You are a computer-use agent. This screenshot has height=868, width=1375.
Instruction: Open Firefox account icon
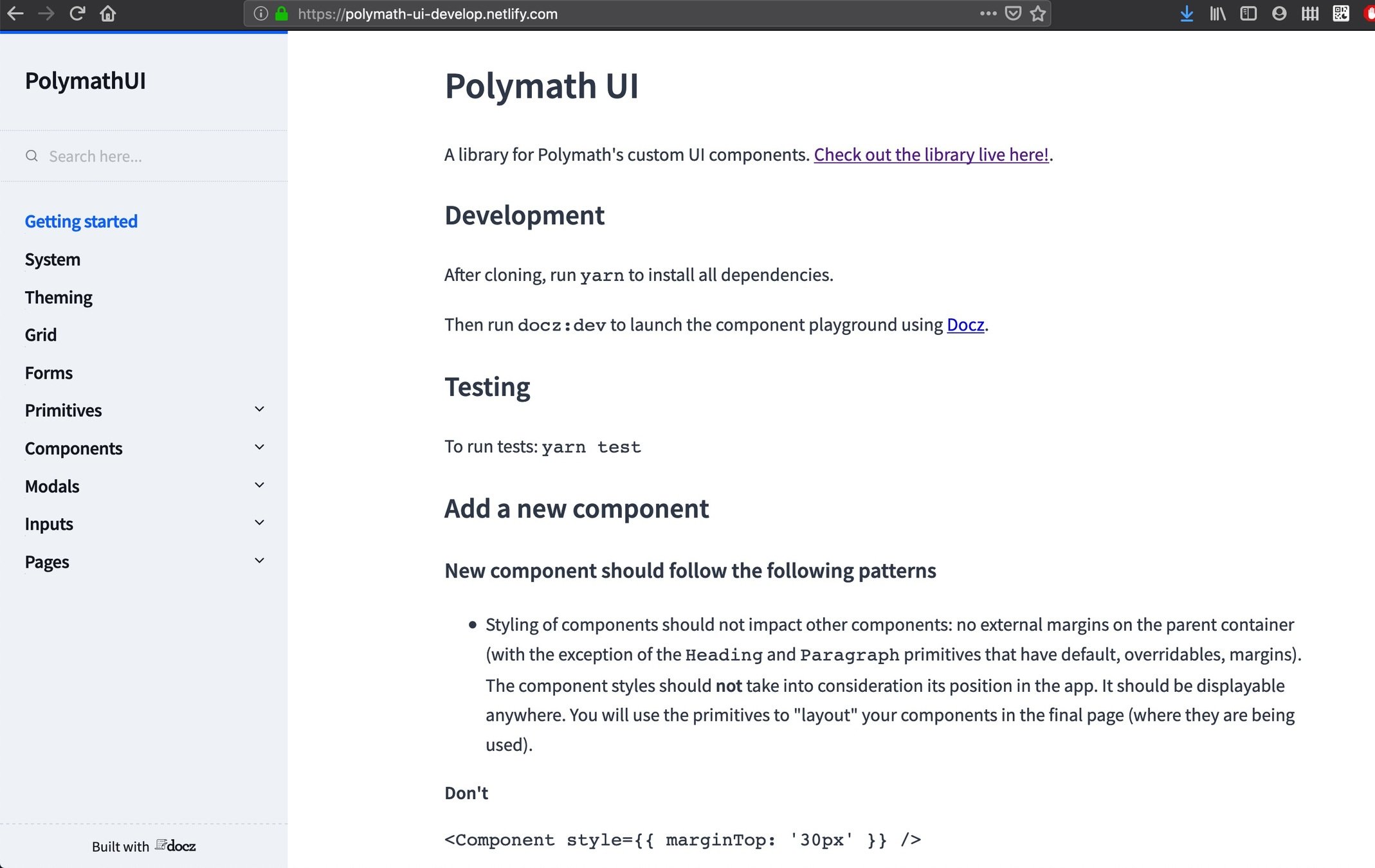click(1279, 14)
